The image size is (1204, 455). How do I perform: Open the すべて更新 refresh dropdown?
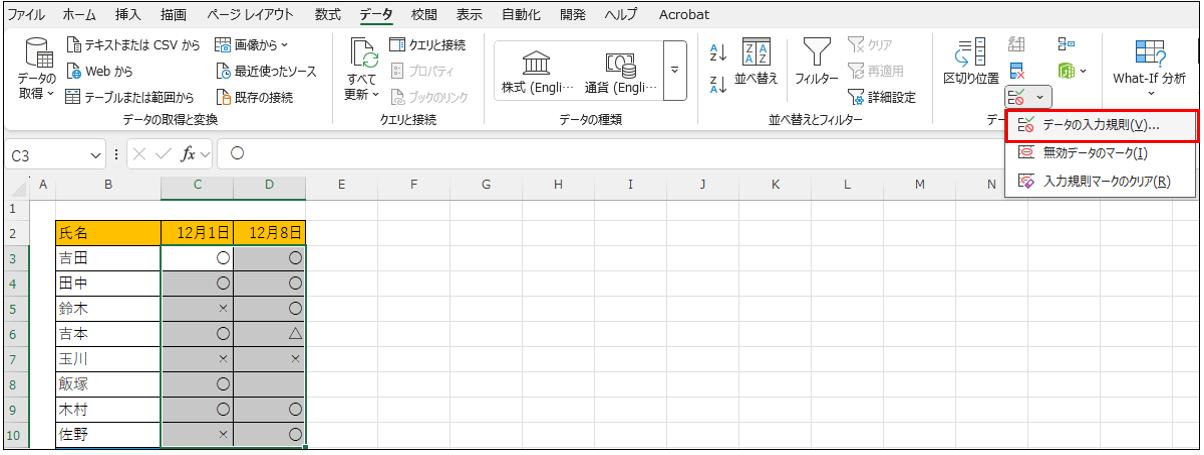361,94
